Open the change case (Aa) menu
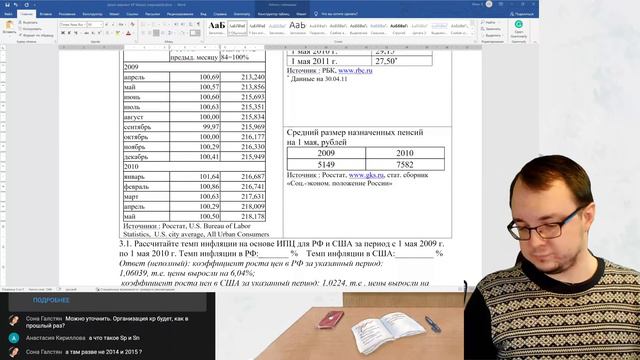This screenshot has width=640, height=360. pos(121,24)
